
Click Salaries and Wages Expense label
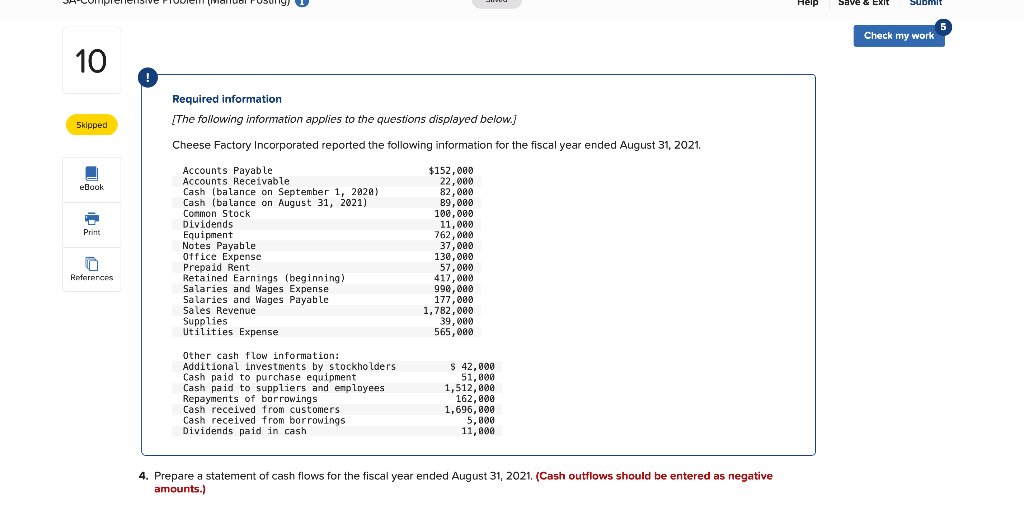point(255,289)
